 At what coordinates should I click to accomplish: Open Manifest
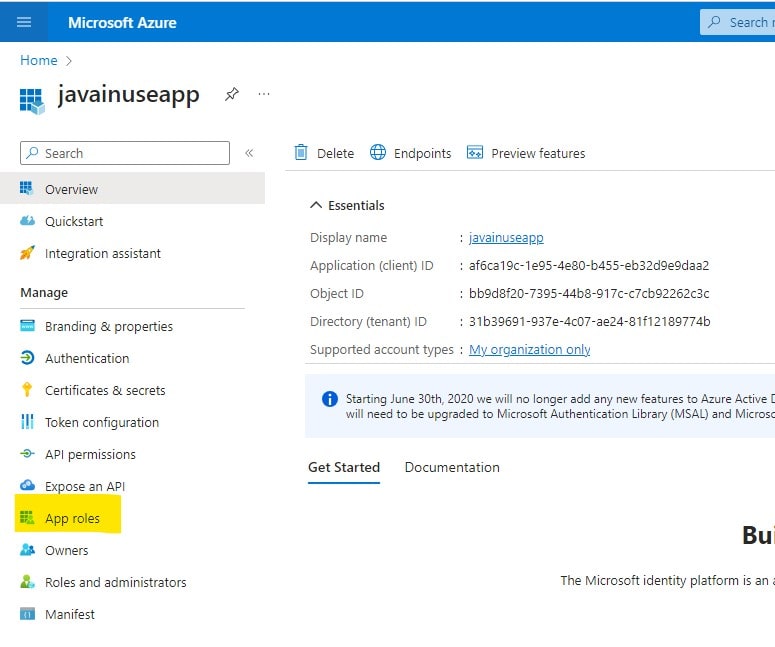[70, 614]
